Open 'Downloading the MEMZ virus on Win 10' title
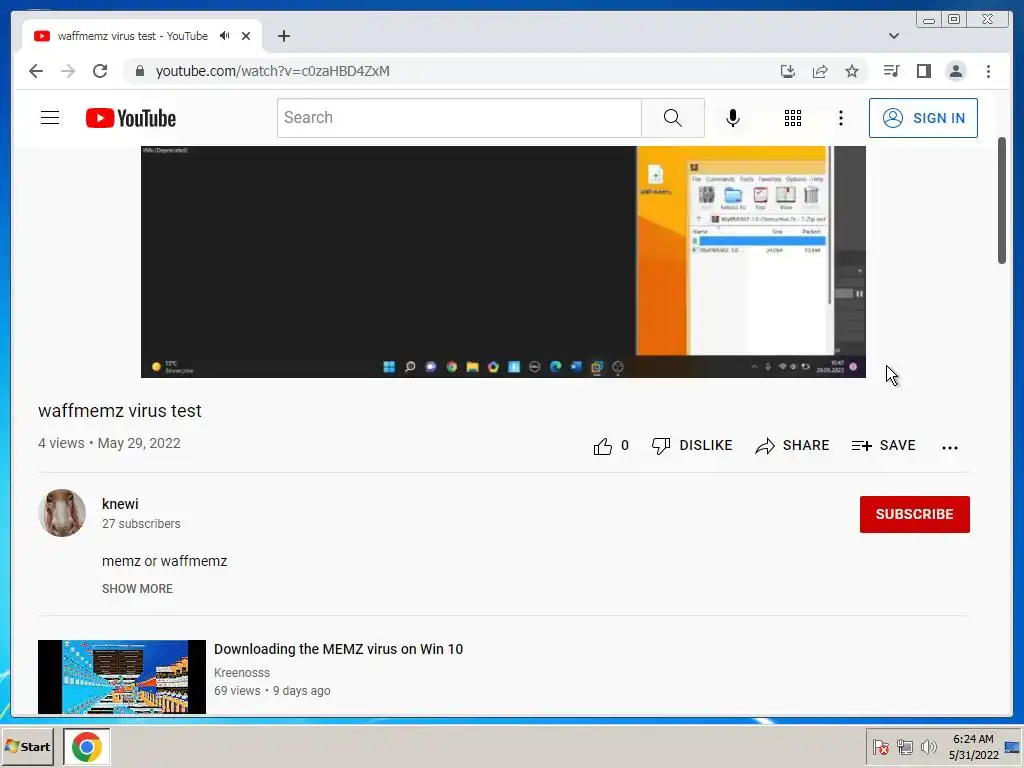Image resolution: width=1024 pixels, height=768 pixels. tap(338, 649)
